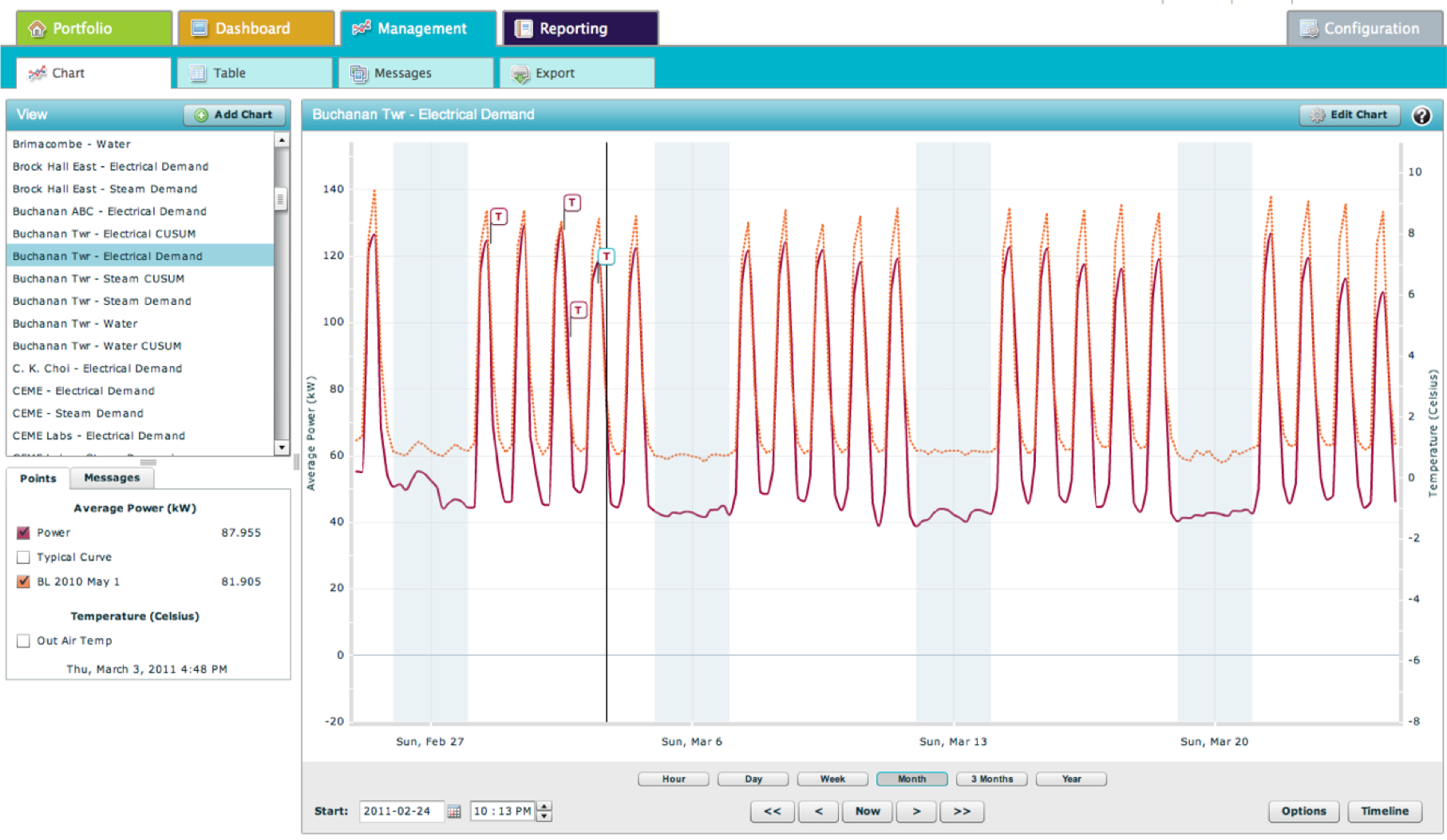1447x840 pixels.
Task: Click the Add Chart button
Action: coord(235,115)
